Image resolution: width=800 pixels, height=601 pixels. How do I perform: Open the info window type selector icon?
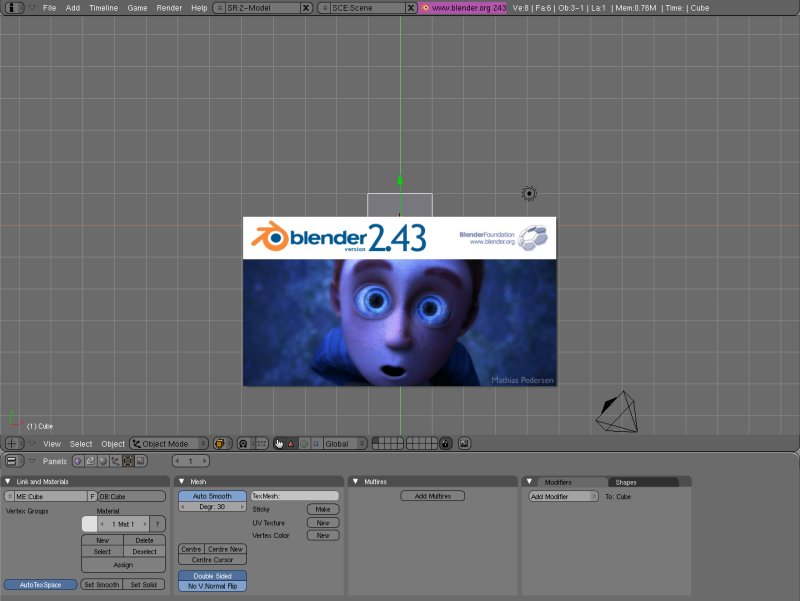(x=14, y=8)
